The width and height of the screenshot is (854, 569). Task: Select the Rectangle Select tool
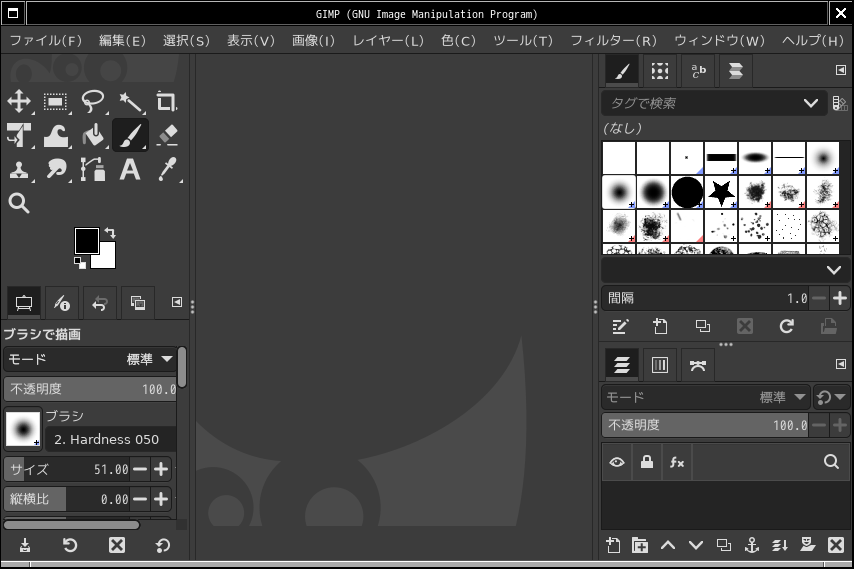point(56,101)
